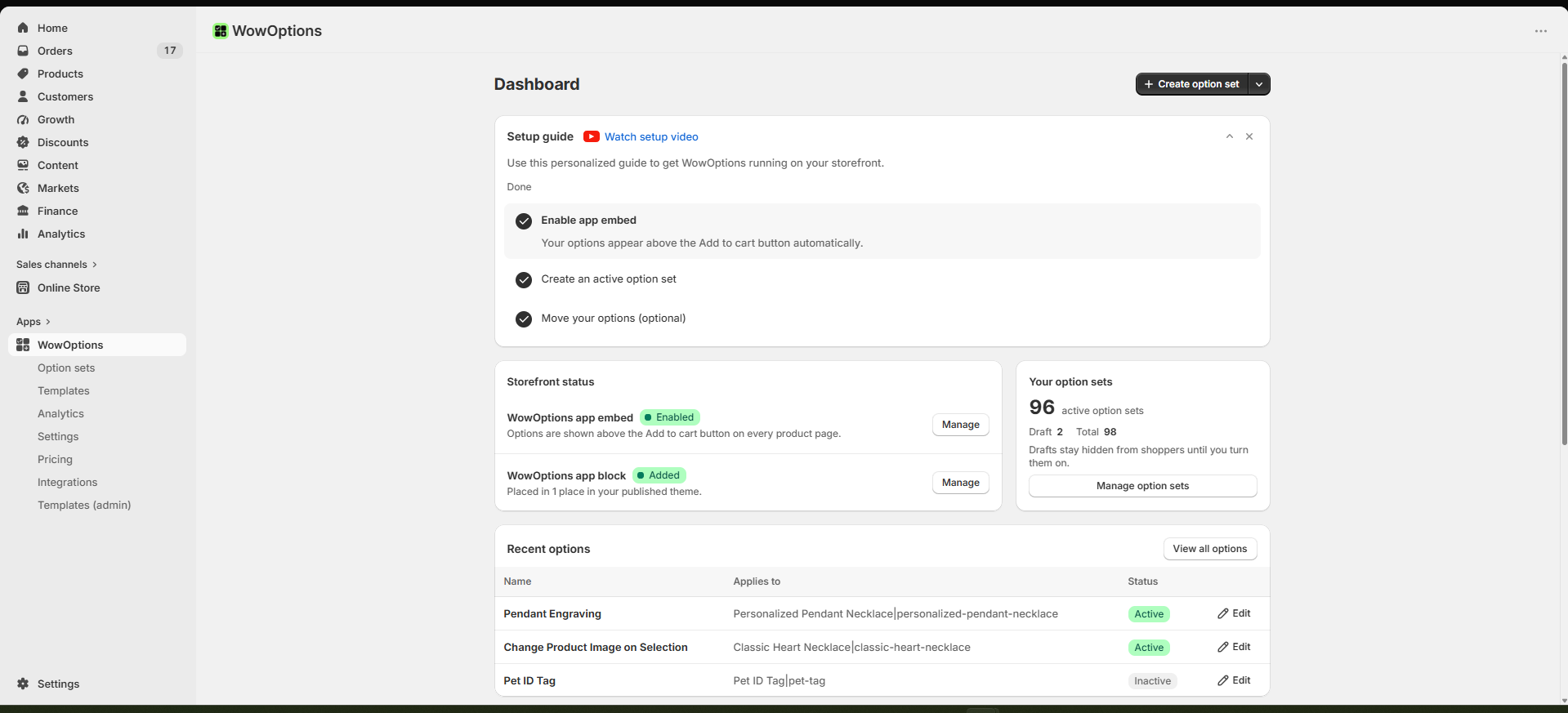This screenshot has width=1568, height=713.
Task: Dismiss the Setup guide card
Action: tap(1249, 136)
